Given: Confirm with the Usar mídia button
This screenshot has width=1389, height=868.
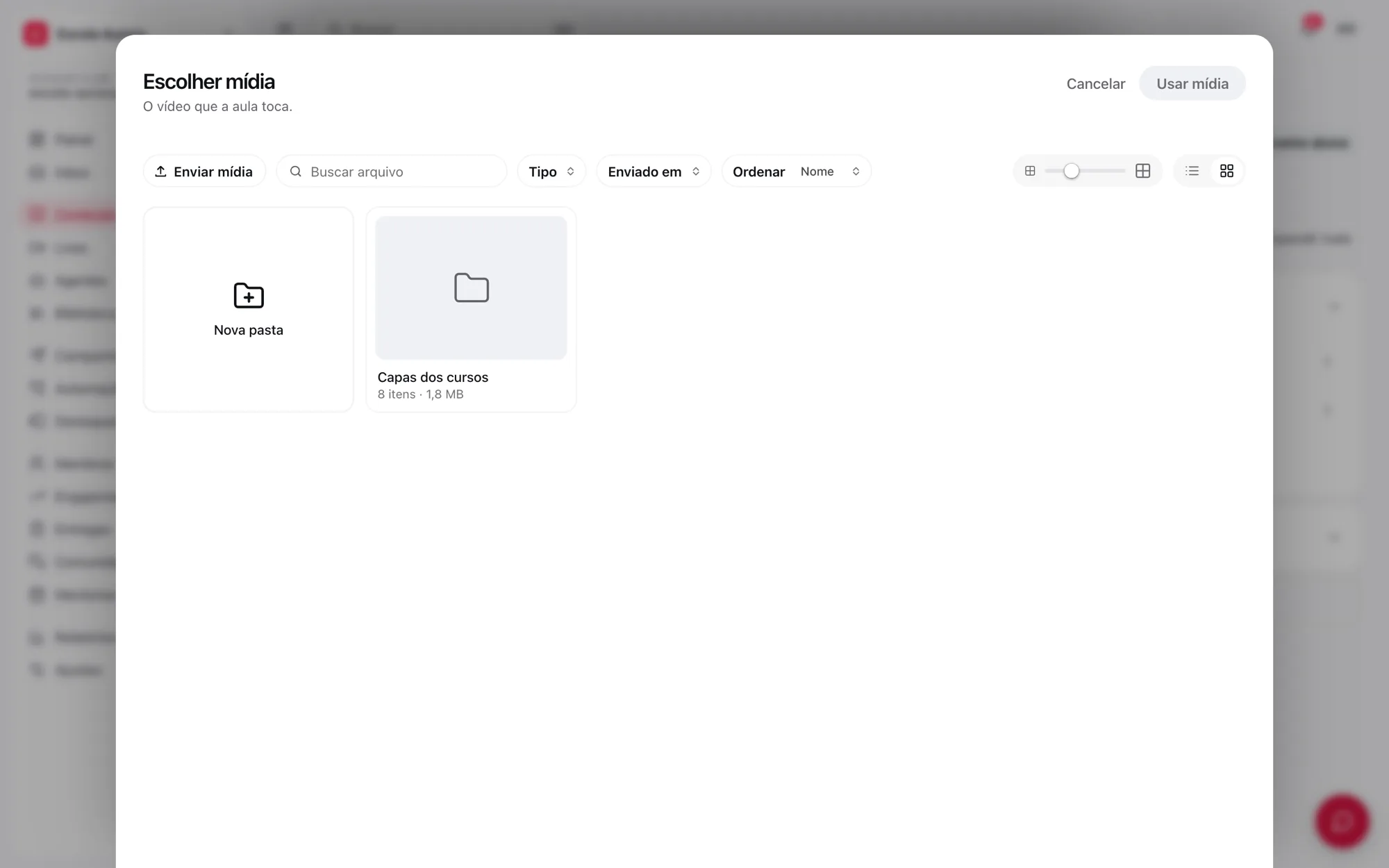Looking at the screenshot, I should [x=1192, y=83].
